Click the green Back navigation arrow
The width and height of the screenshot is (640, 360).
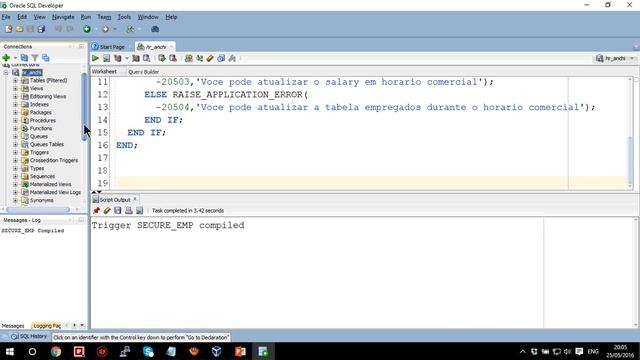coord(87,29)
